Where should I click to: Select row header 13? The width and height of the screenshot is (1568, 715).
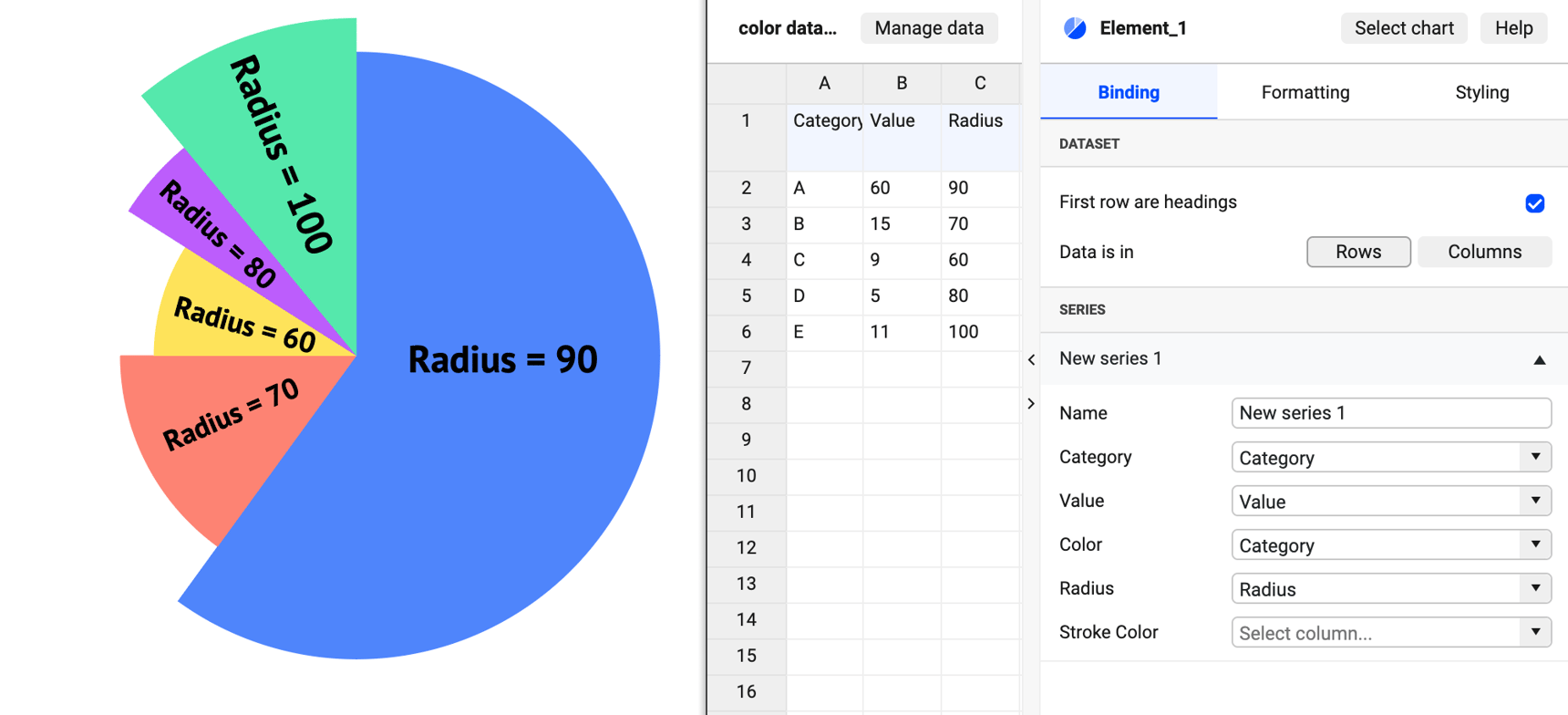coord(747,584)
